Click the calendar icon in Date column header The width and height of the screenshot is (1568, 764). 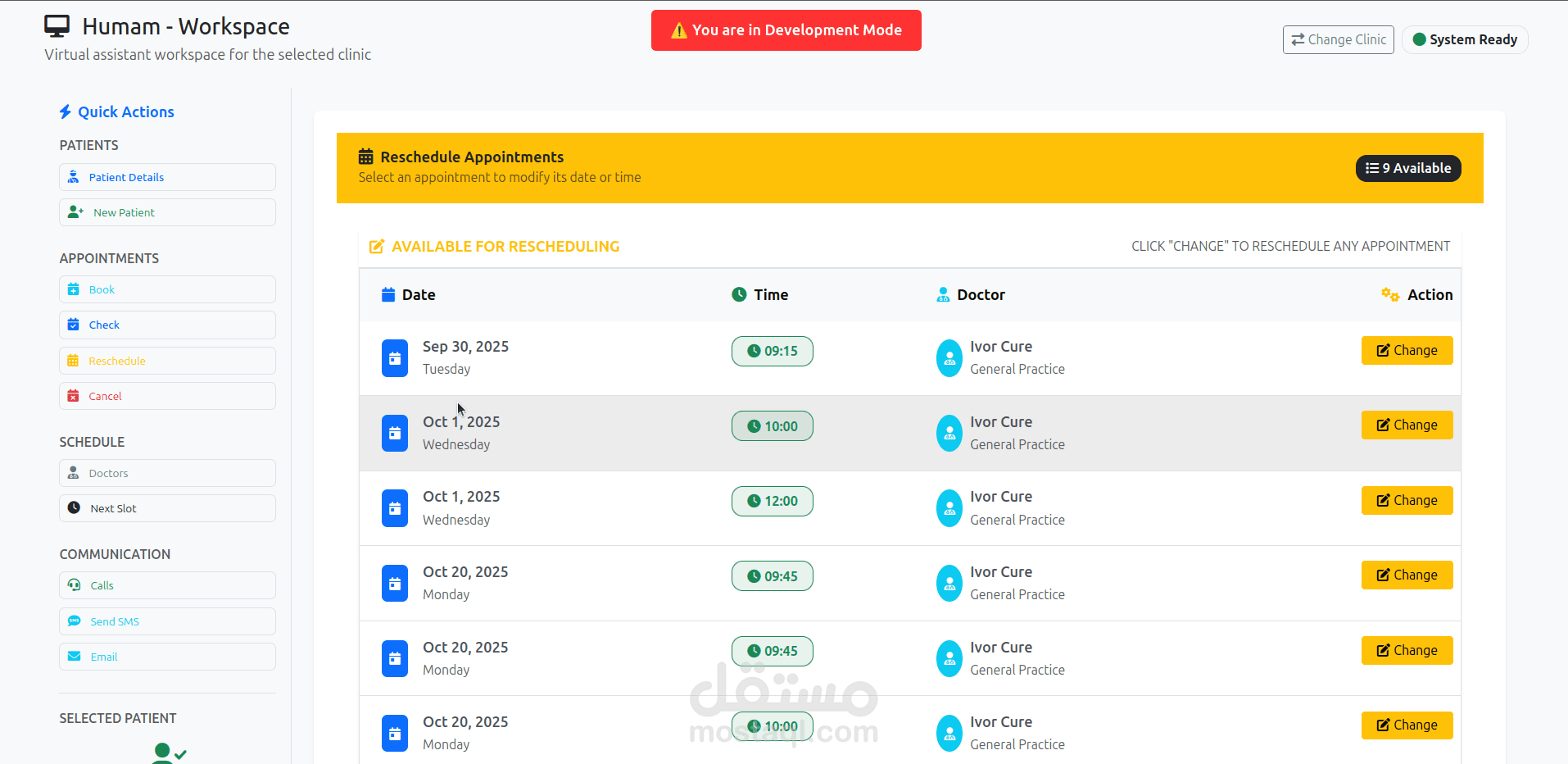[x=388, y=294]
